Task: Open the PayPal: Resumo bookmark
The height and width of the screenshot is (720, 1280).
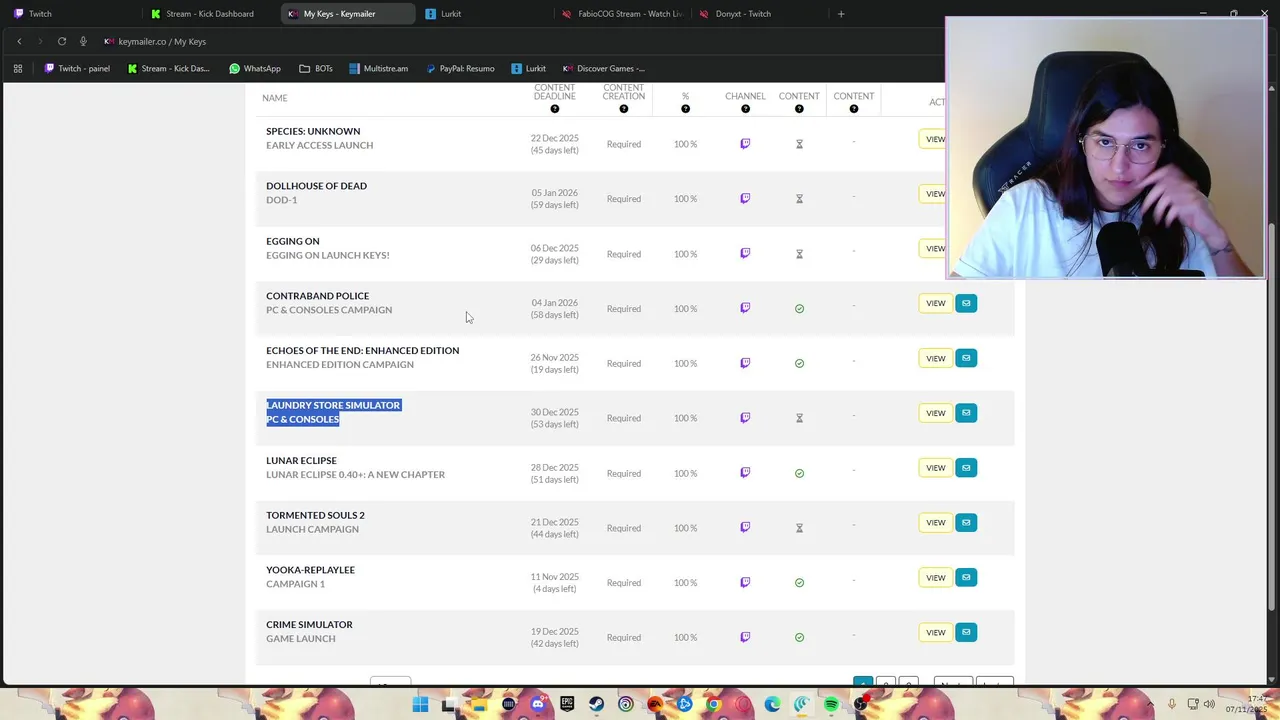Action: (x=460, y=69)
